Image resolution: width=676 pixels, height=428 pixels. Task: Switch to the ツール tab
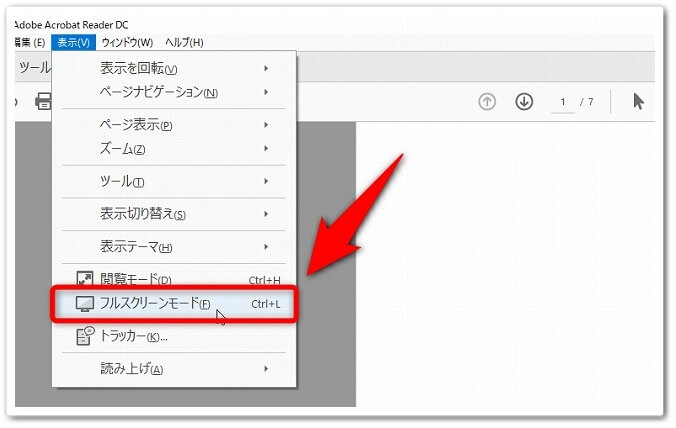[x=34, y=67]
